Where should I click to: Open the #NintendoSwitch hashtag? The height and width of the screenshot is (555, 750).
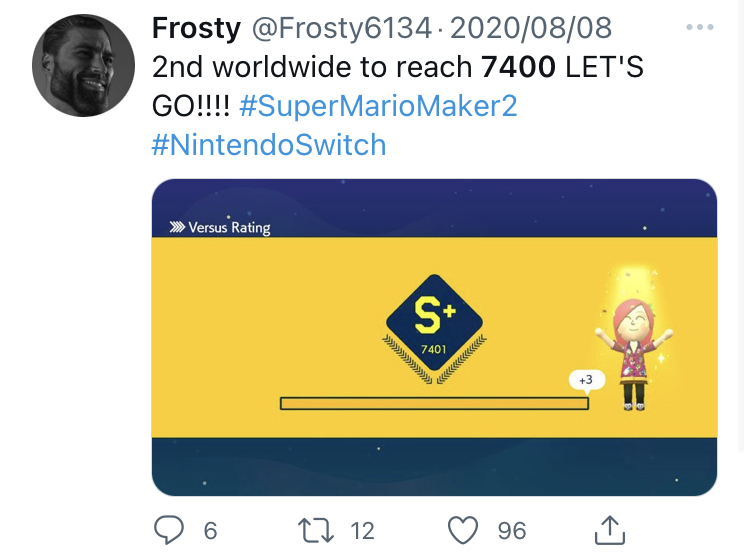(x=269, y=145)
